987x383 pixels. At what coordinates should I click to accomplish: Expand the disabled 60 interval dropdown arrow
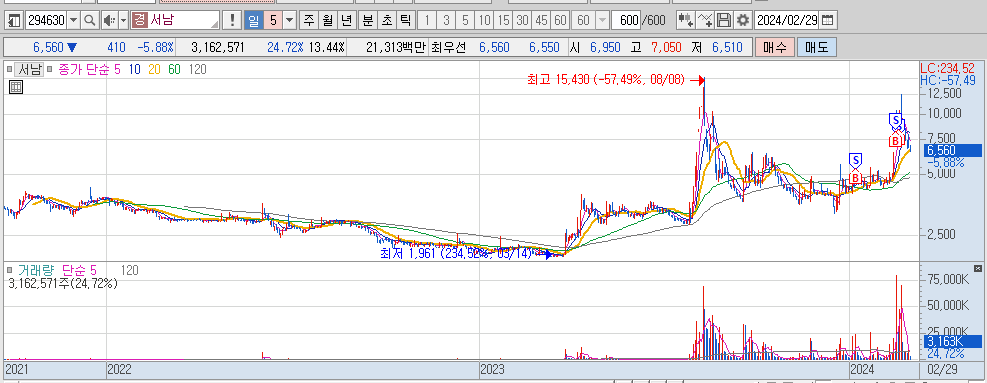click(602, 20)
